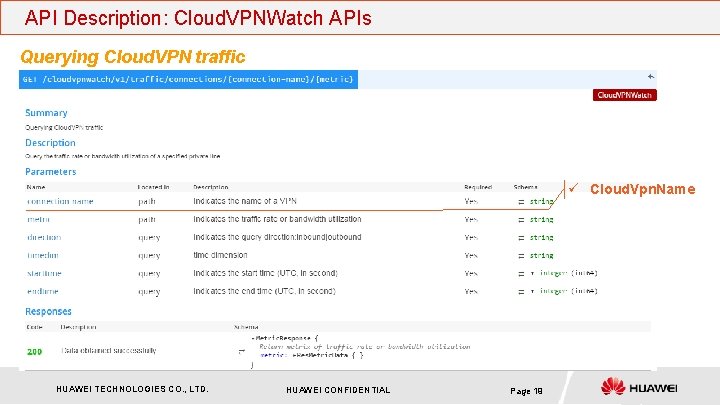This screenshot has width=720, height=405.
Task: Click 'Indicates the name of a VPN' description
Action: [x=245, y=201]
